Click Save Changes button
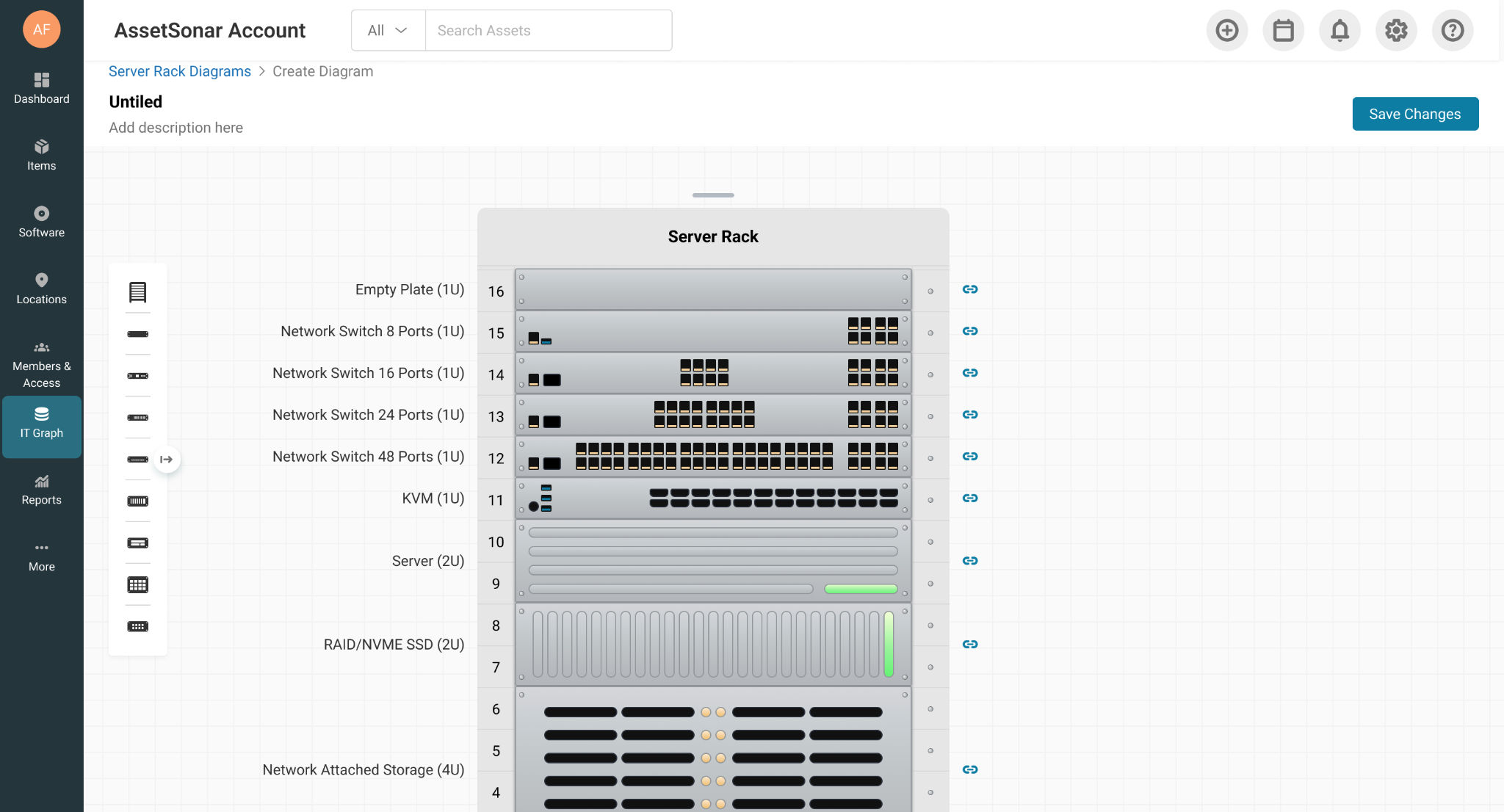 pyautogui.click(x=1415, y=114)
